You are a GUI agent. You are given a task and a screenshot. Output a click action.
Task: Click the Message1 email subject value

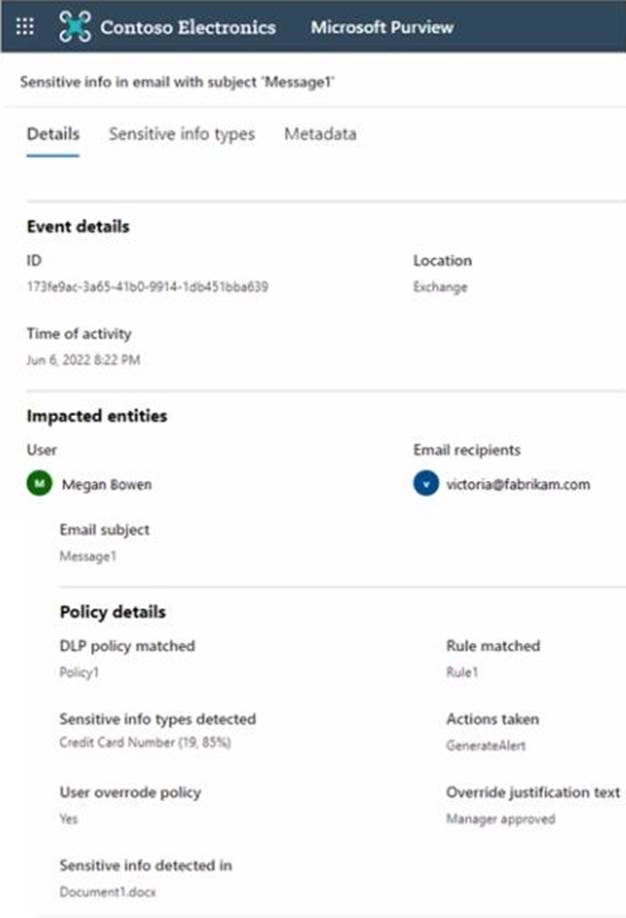[88, 556]
